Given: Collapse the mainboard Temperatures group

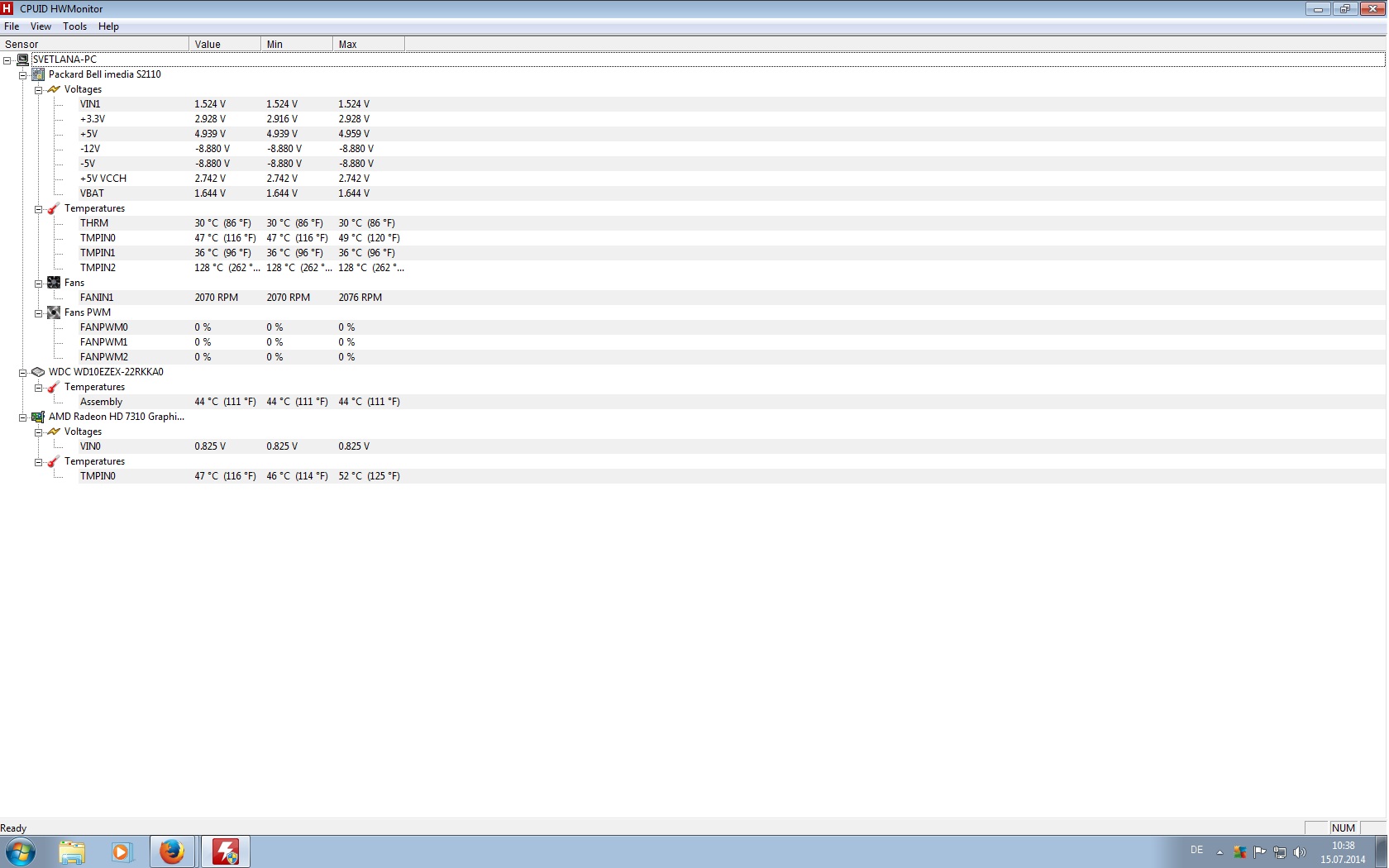Looking at the screenshot, I should (x=38, y=209).
